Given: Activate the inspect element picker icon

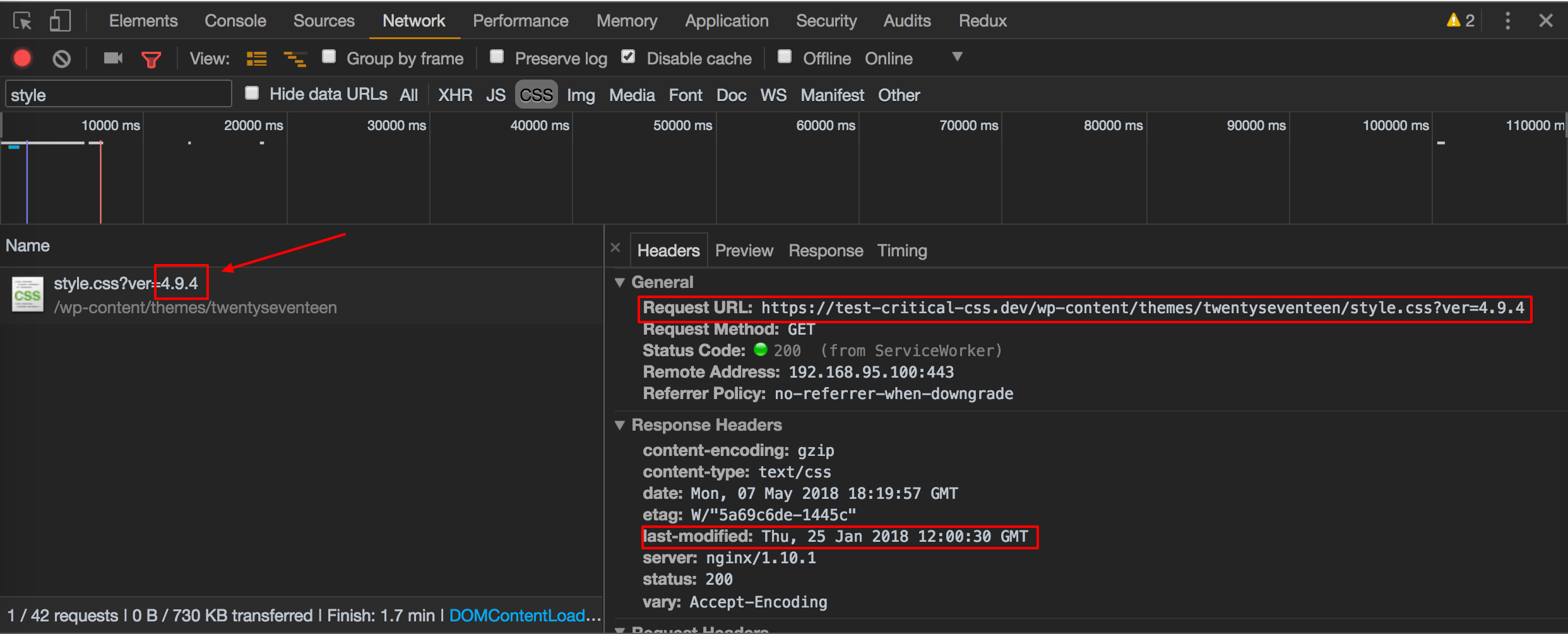Looking at the screenshot, I should (x=22, y=21).
